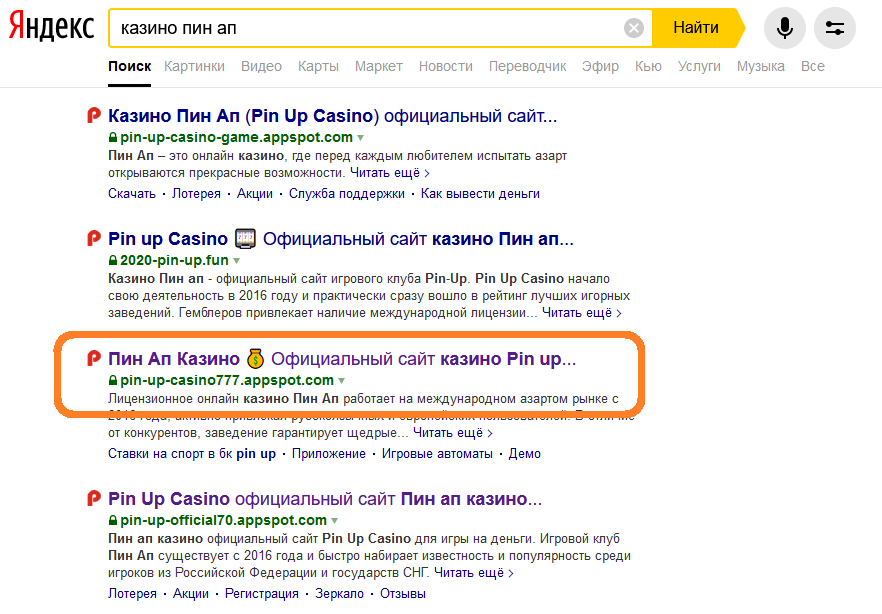Open Акции sitelink under first result
The height and width of the screenshot is (614, 882).
[x=255, y=194]
